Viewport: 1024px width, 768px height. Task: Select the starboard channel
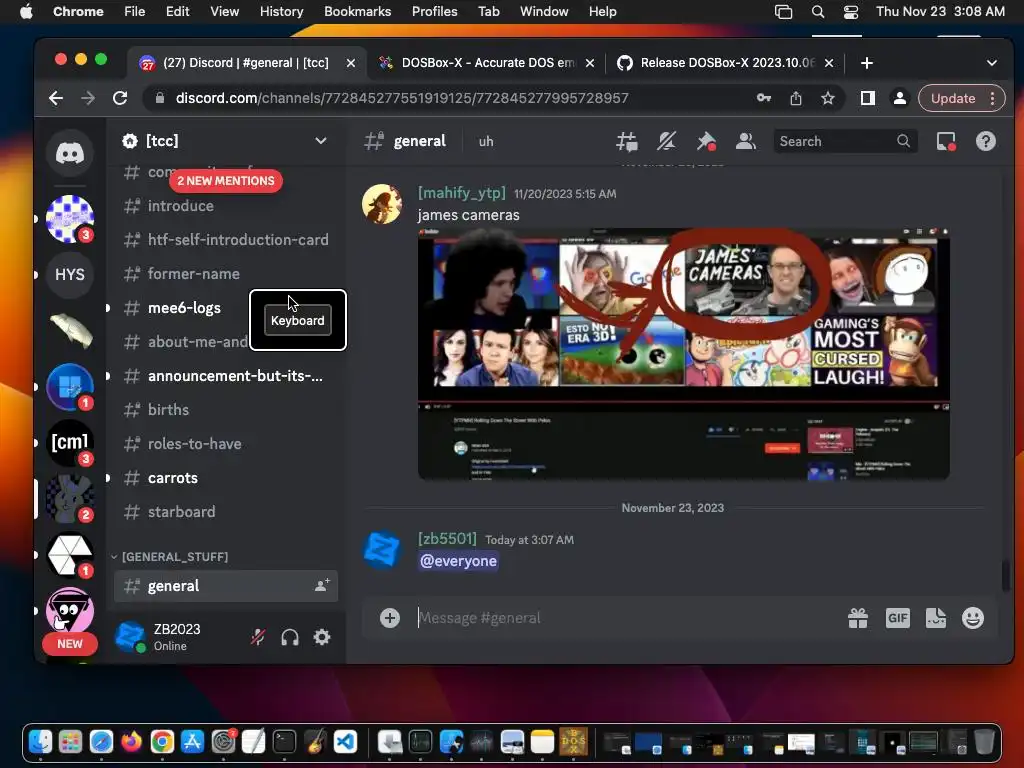(226, 511)
